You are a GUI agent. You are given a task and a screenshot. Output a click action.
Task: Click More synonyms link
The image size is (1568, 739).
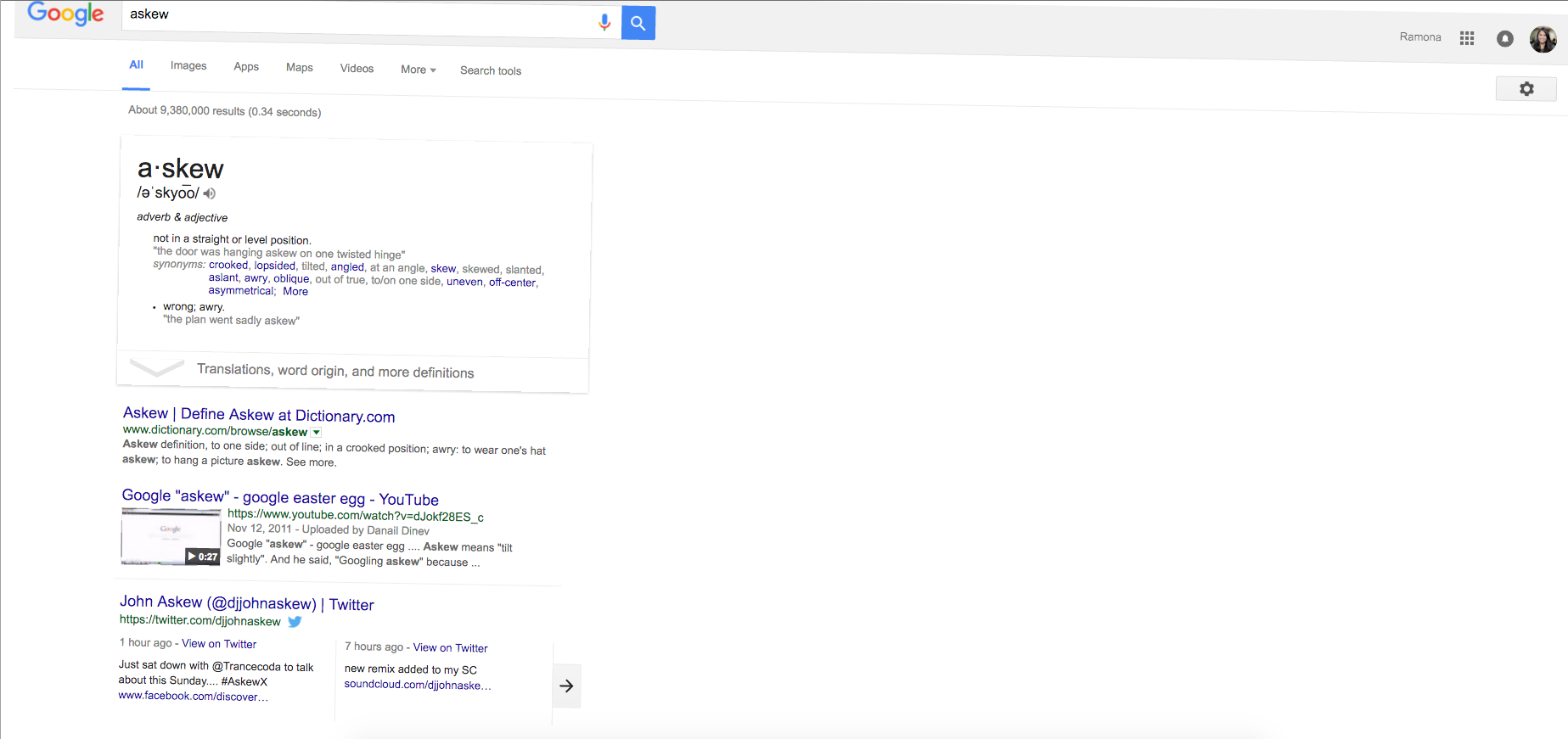click(295, 291)
